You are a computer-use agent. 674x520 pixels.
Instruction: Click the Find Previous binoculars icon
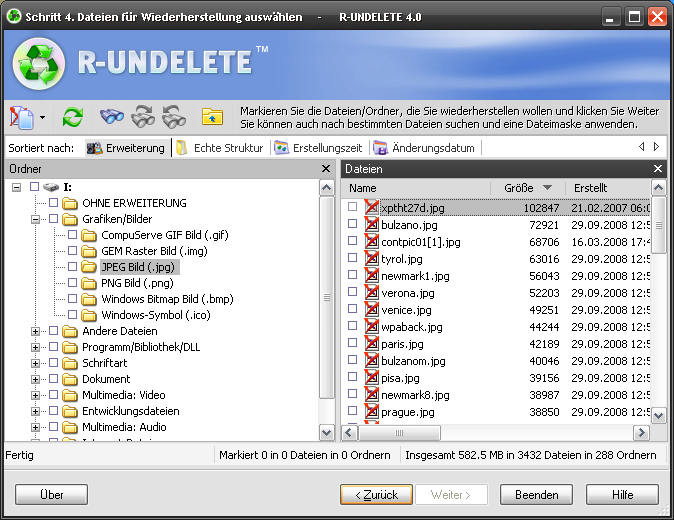[174, 116]
